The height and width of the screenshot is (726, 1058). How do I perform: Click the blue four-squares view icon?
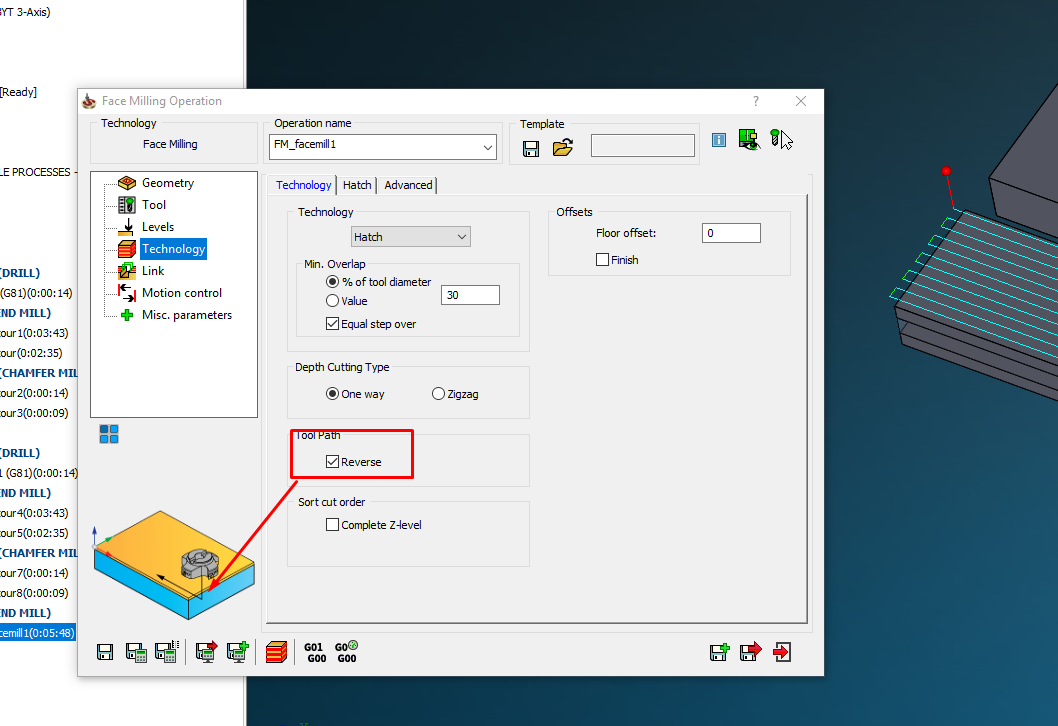click(109, 434)
